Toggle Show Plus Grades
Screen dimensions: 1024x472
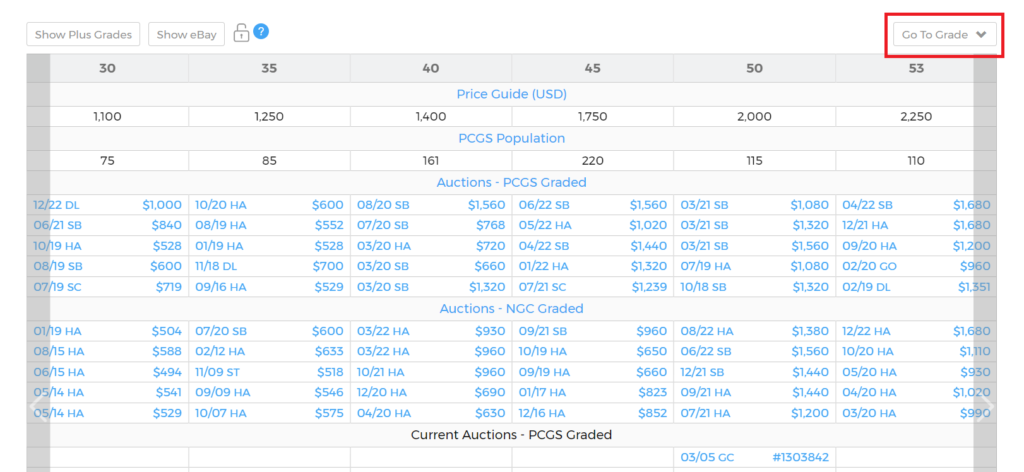point(83,35)
